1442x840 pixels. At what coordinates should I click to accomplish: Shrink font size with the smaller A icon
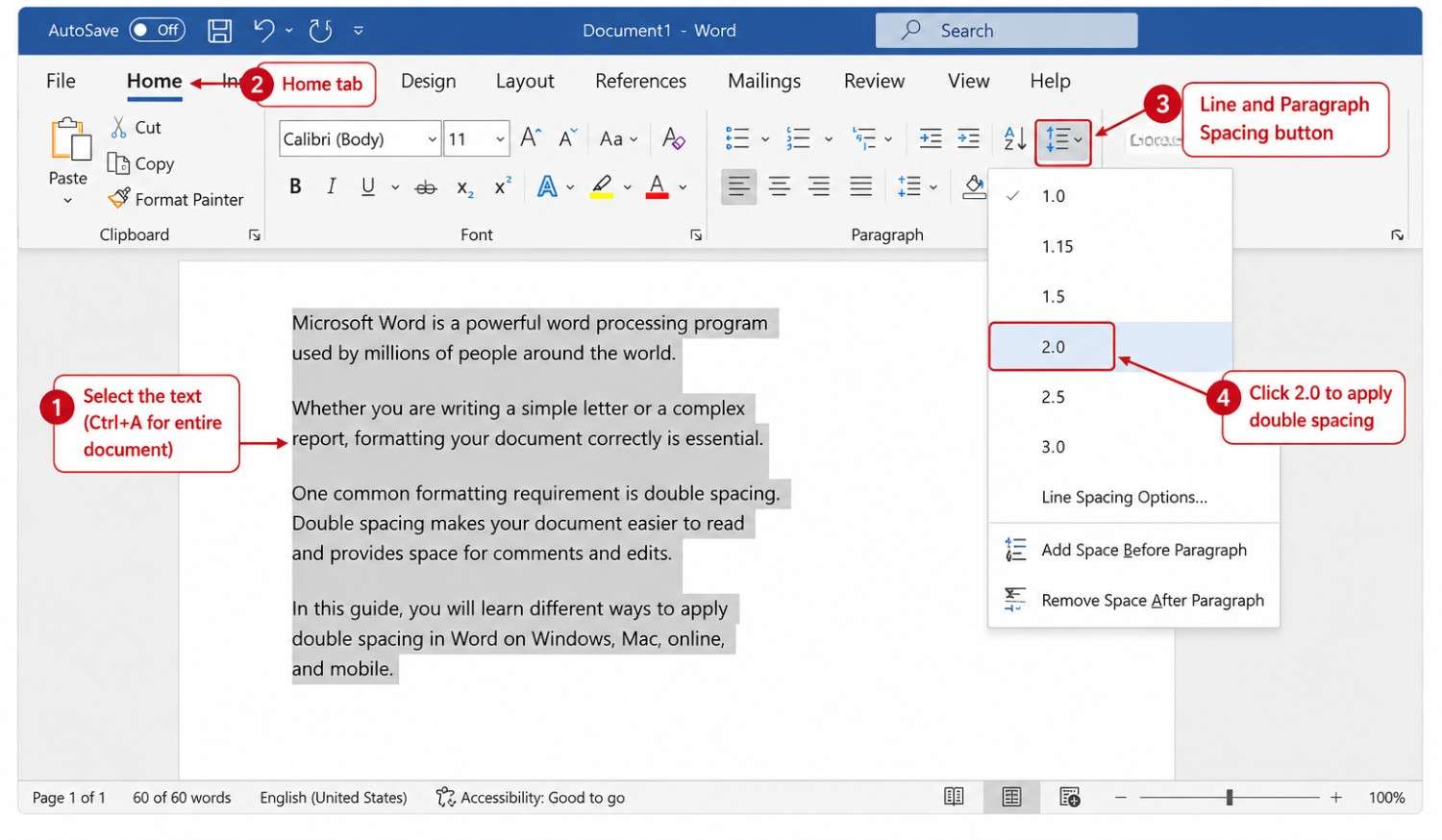[568, 138]
